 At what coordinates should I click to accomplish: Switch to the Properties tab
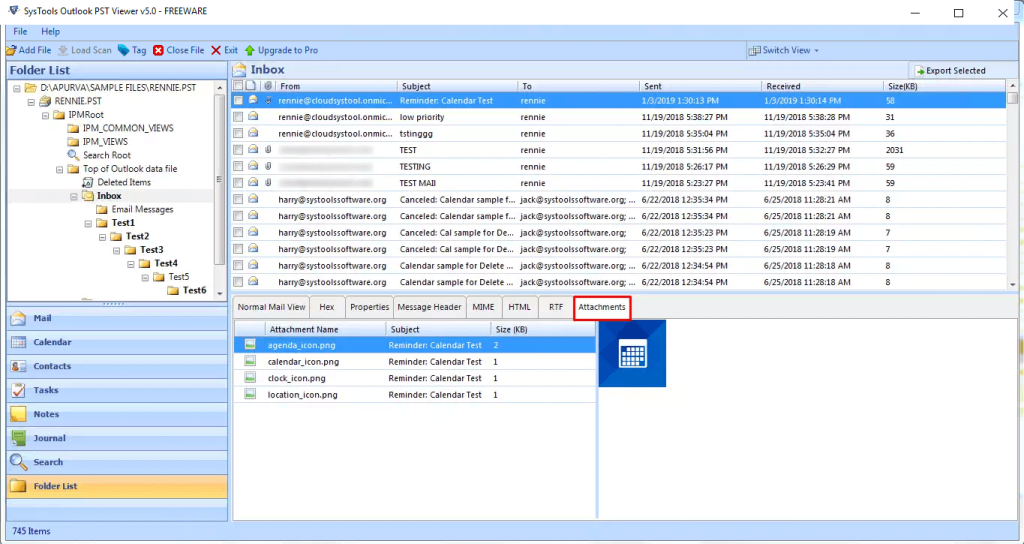[369, 307]
